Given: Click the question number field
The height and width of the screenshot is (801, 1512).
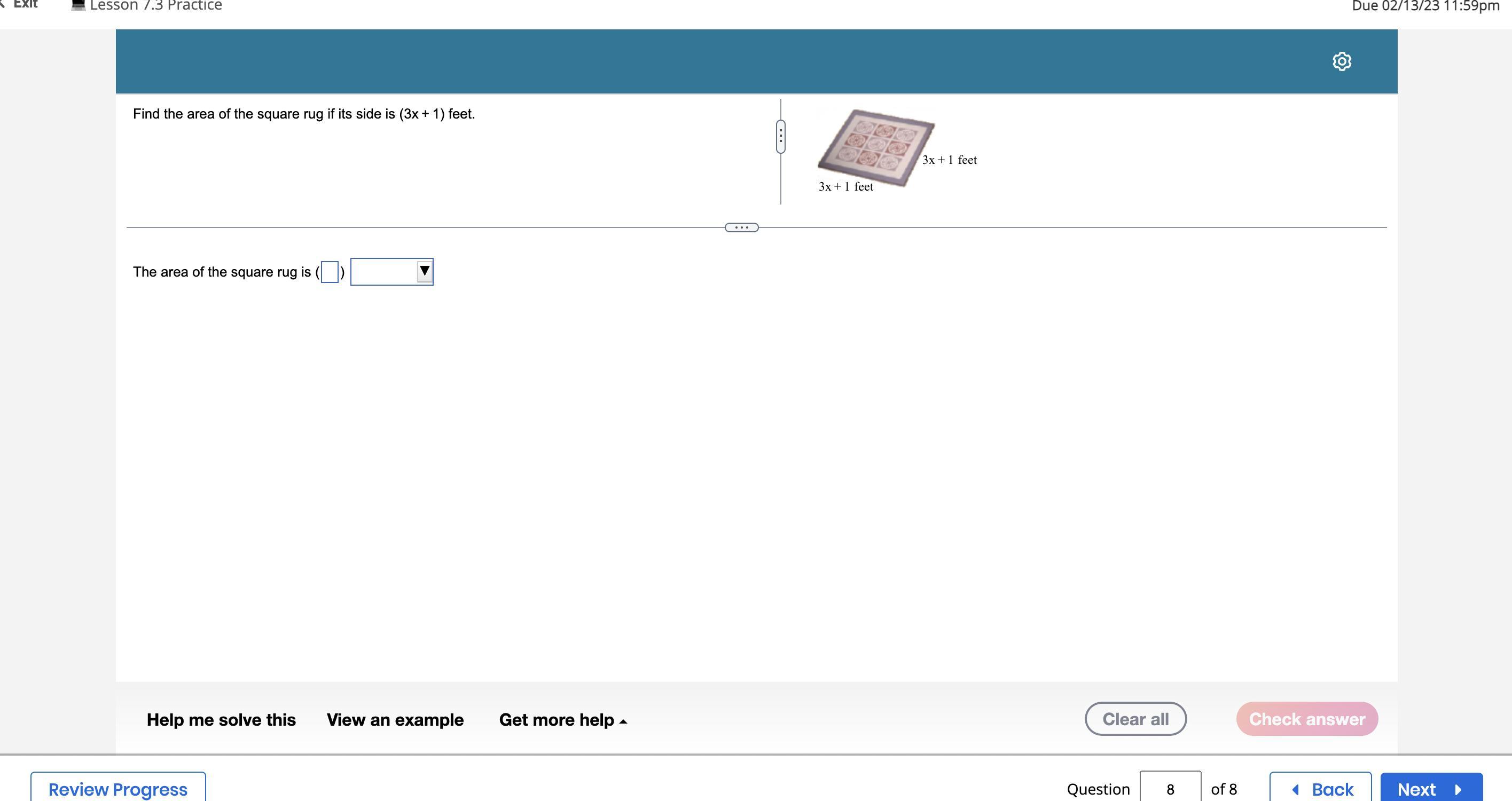Looking at the screenshot, I should (x=1170, y=788).
